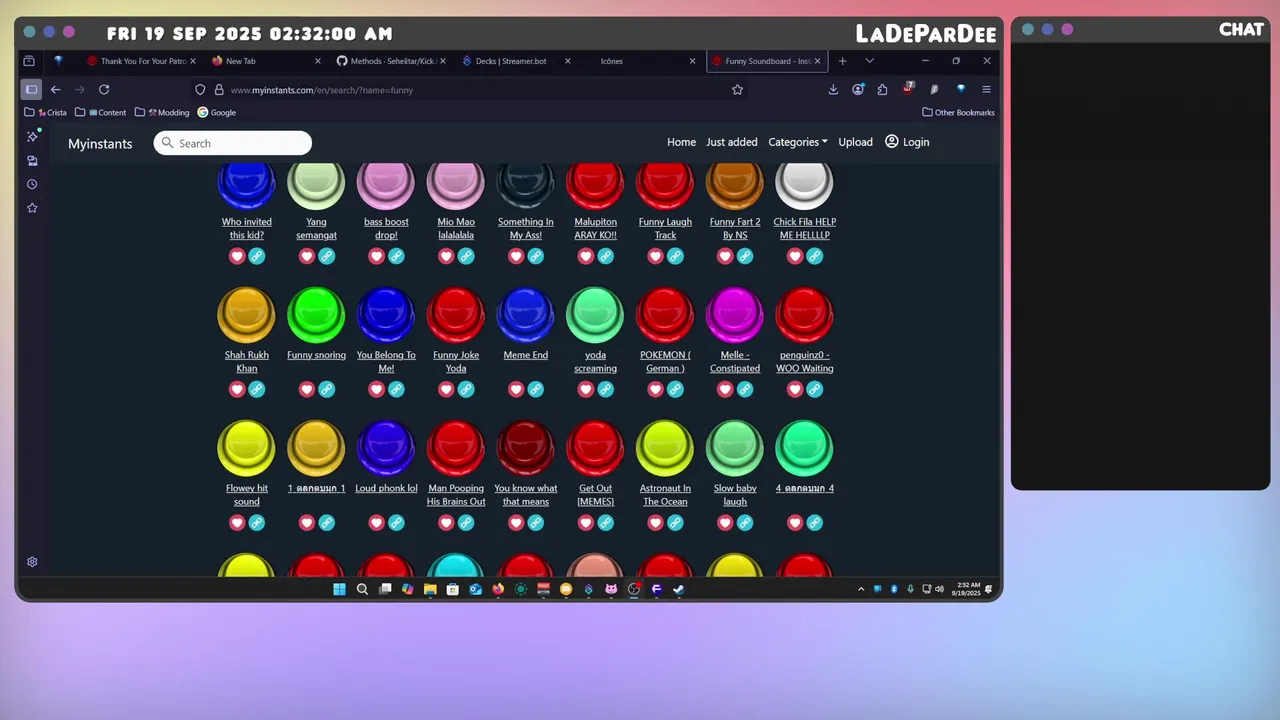Screen dimensions: 1280x720
Task: Open the list all tabs dropdown
Action: [869, 61]
